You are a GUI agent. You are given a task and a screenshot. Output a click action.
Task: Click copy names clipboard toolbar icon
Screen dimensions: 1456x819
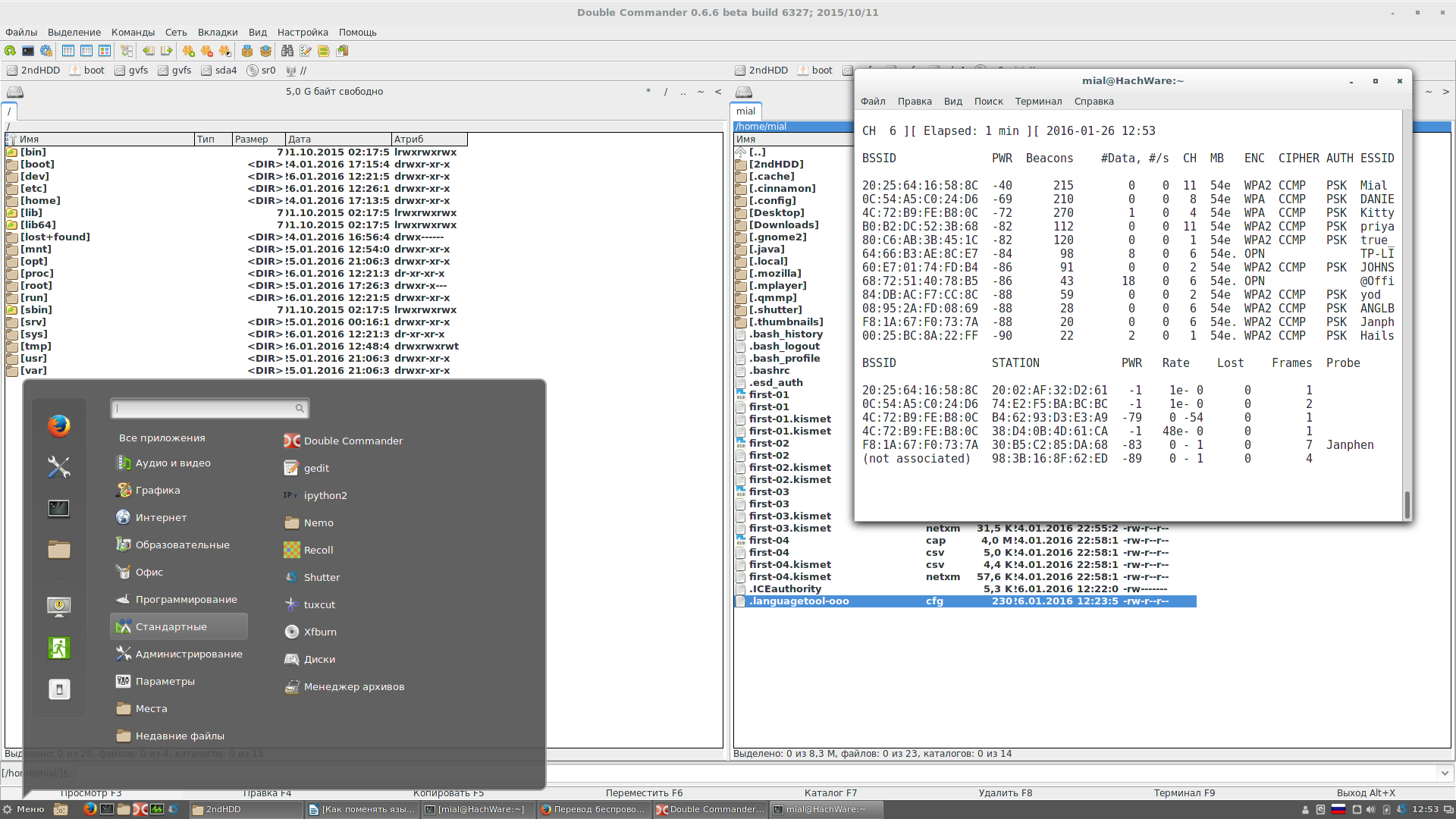coord(342,51)
